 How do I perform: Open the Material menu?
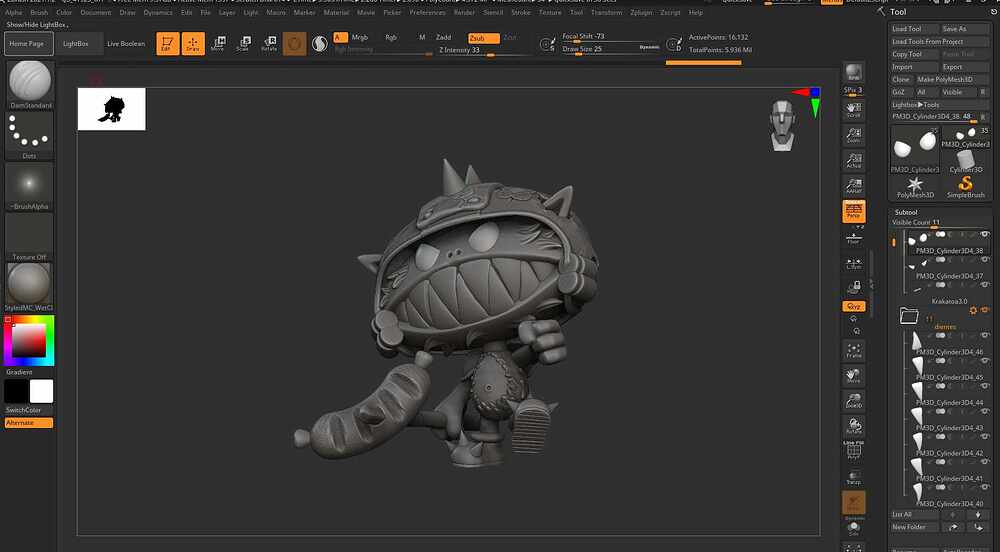tap(336, 12)
